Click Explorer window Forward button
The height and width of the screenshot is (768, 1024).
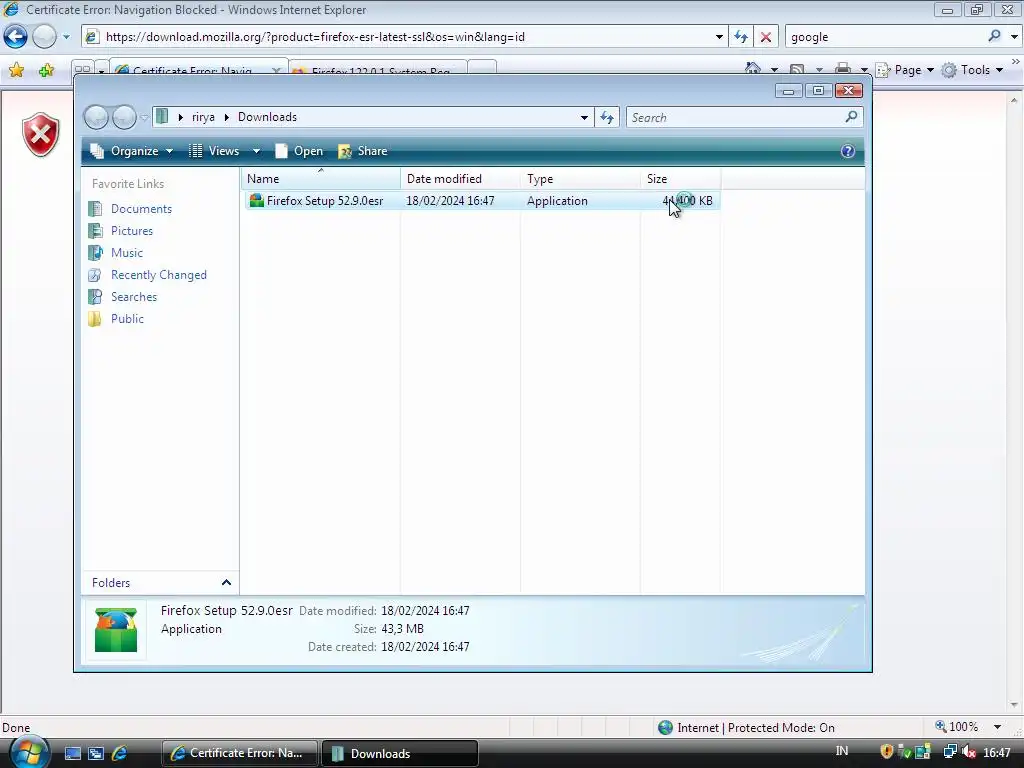(x=124, y=118)
